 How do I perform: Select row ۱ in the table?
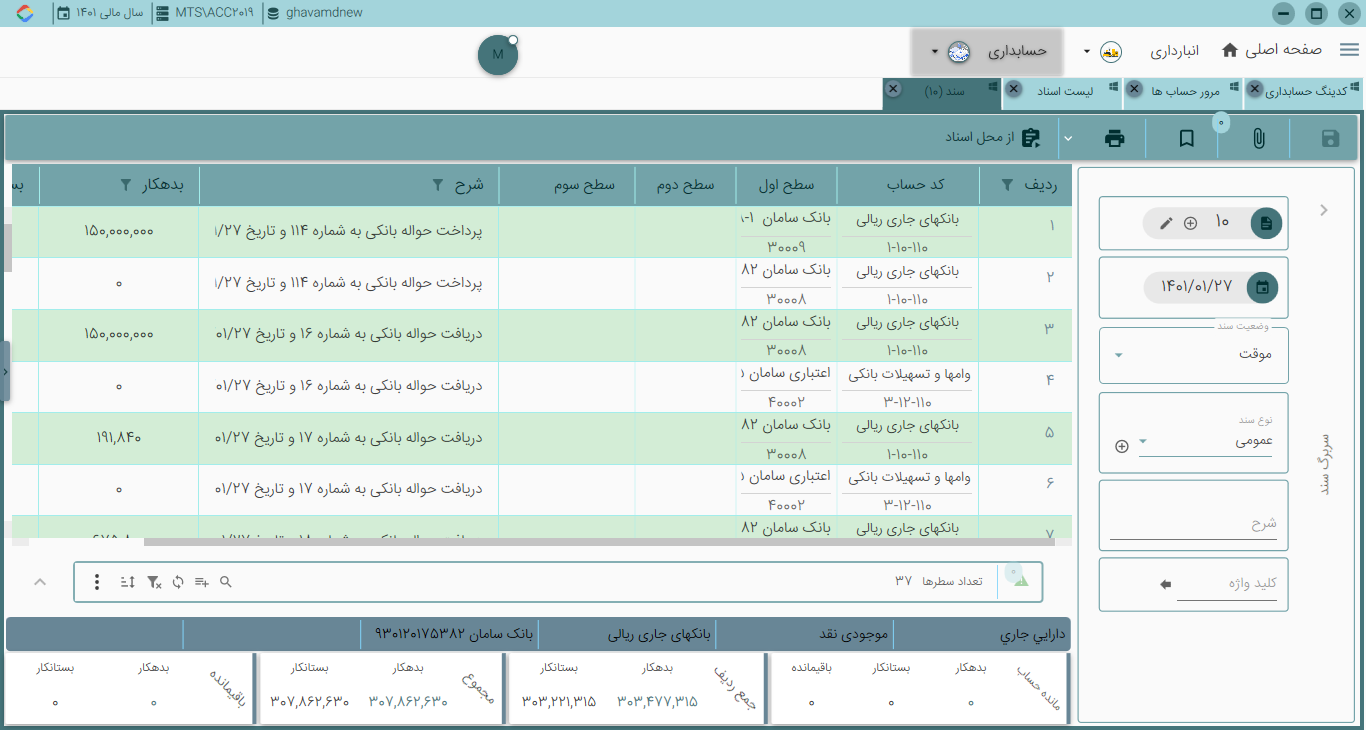[x=542, y=232]
